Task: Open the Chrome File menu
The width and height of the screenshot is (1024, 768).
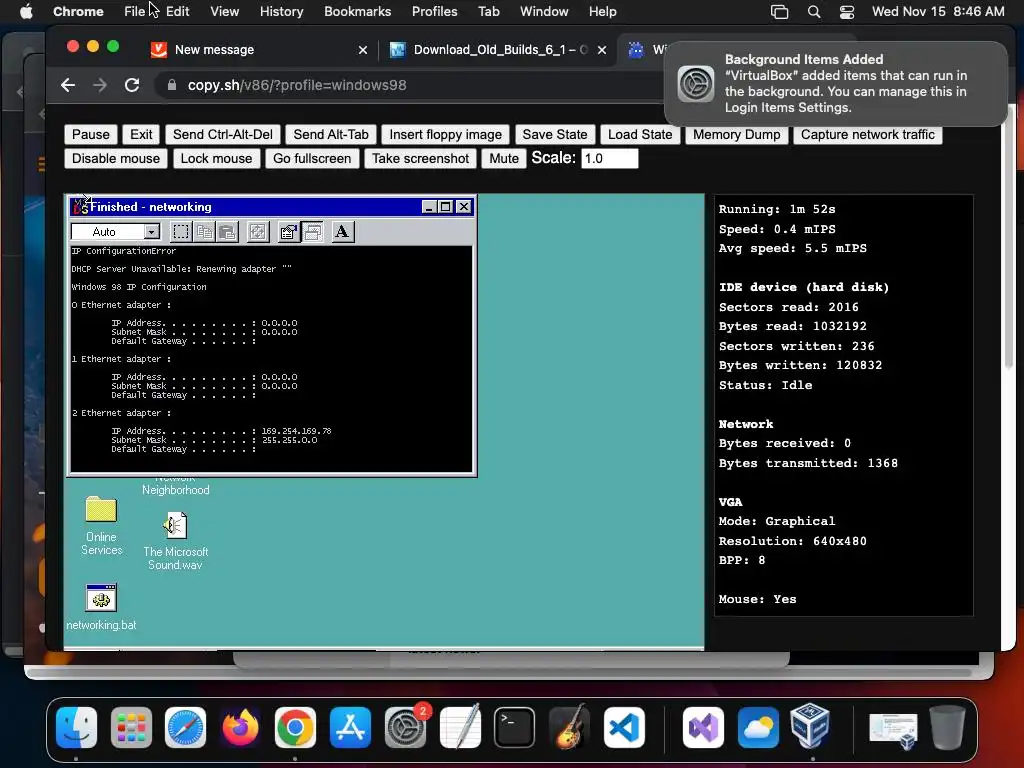Action: pos(135,11)
